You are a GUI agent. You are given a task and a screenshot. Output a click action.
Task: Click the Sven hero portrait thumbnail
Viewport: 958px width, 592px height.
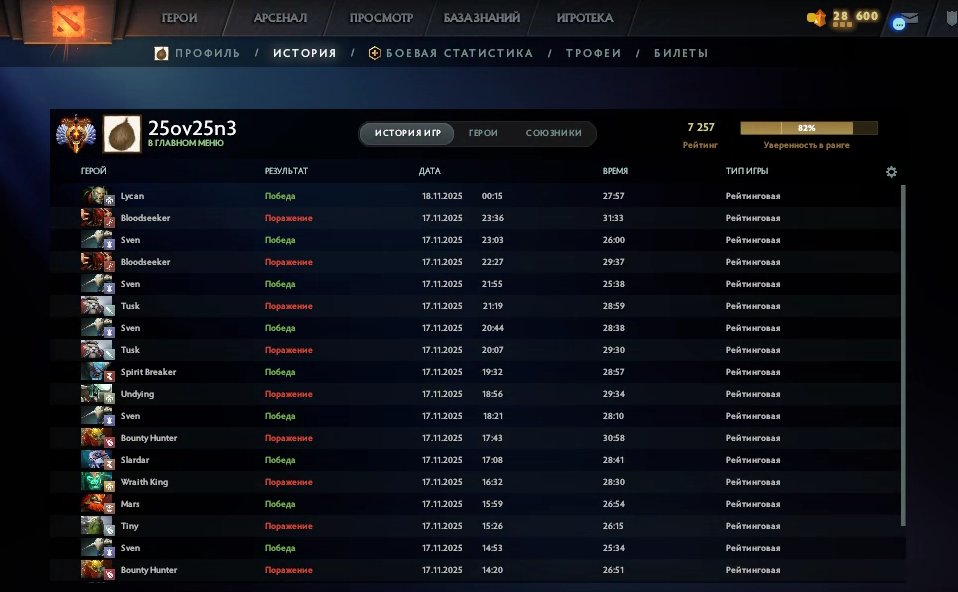point(95,240)
